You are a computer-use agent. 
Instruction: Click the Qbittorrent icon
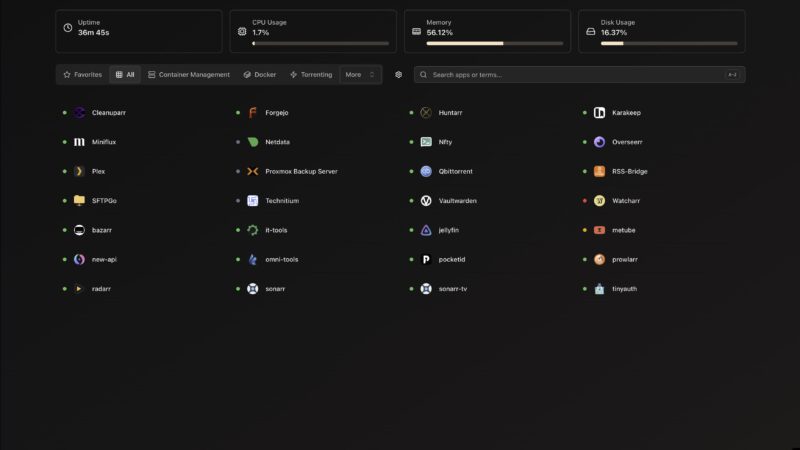426,171
